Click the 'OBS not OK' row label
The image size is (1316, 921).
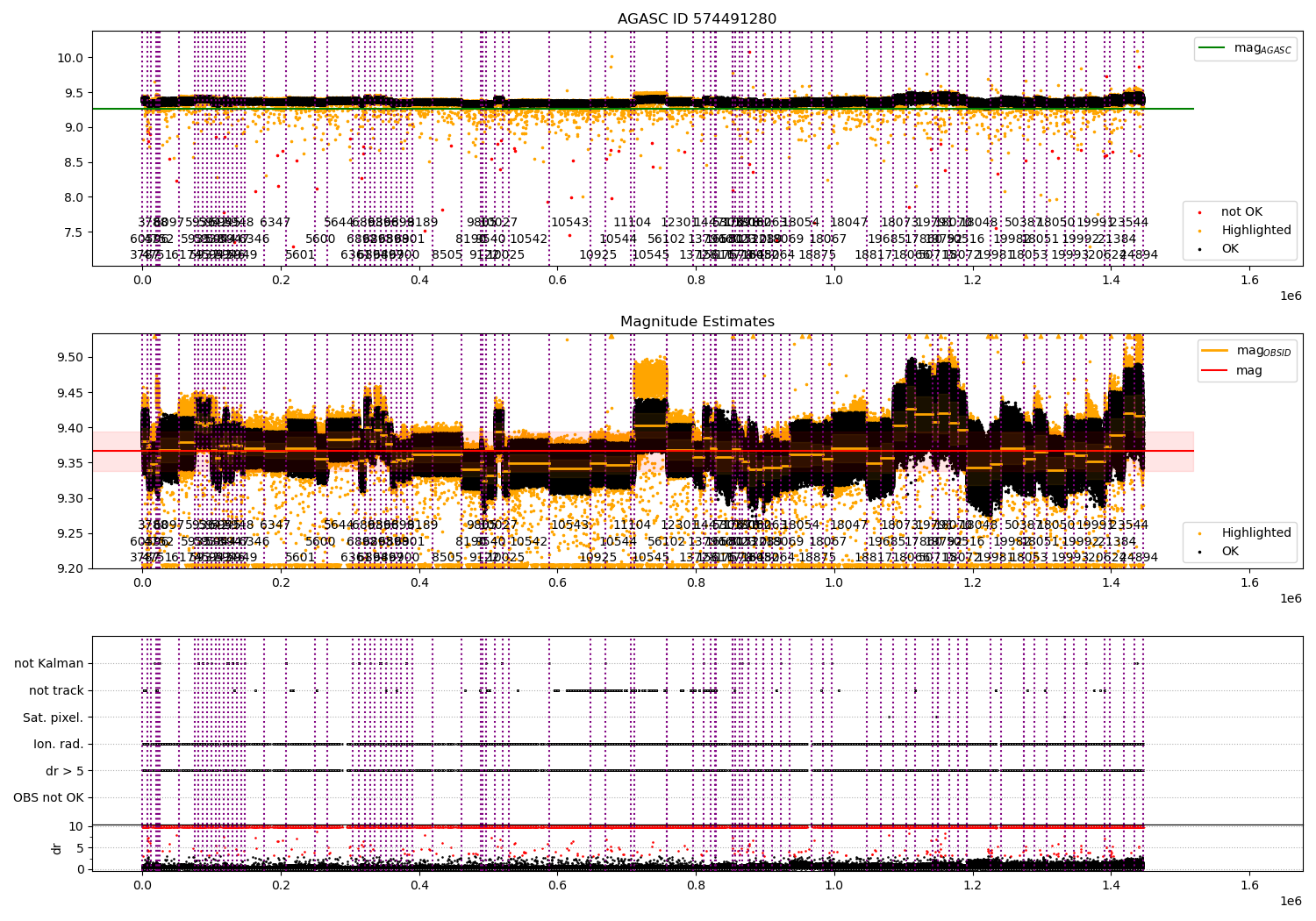(x=49, y=798)
